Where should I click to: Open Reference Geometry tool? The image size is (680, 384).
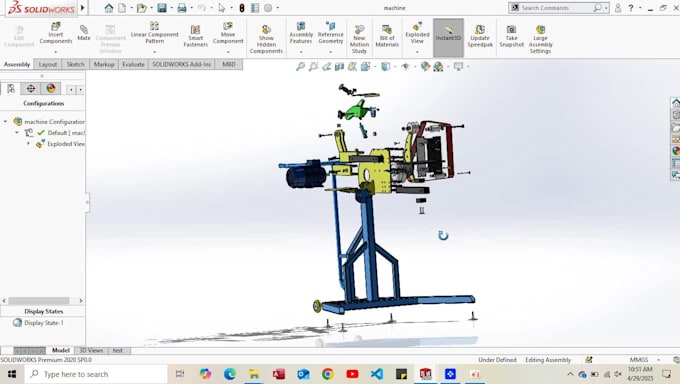click(330, 33)
